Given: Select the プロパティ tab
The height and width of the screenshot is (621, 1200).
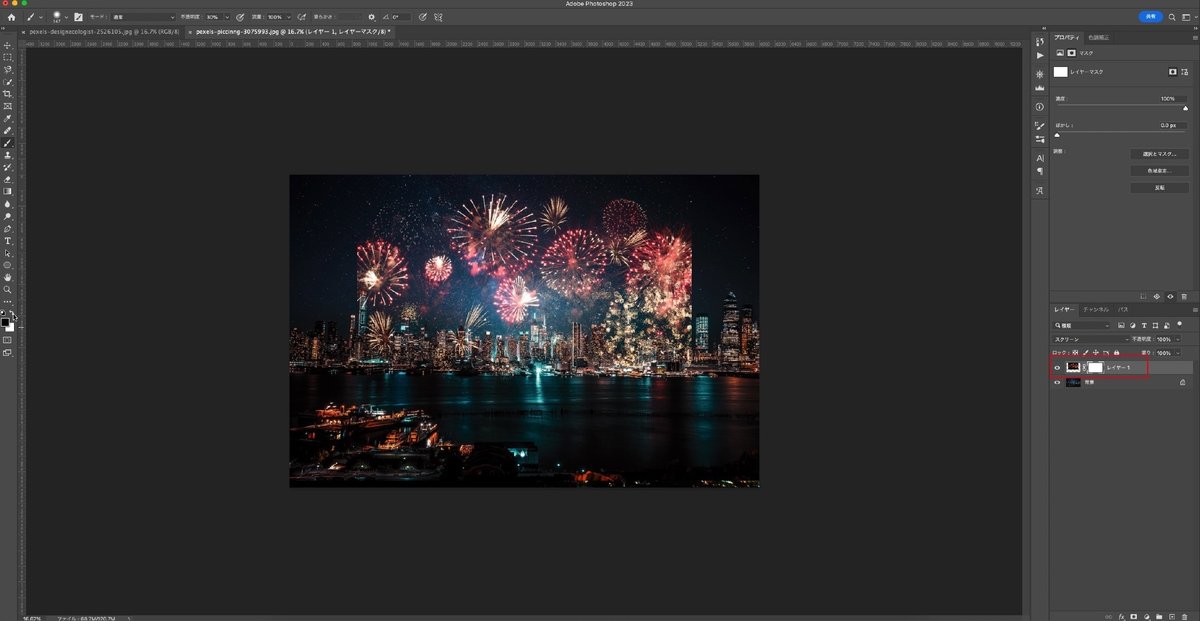Looking at the screenshot, I should pos(1066,37).
